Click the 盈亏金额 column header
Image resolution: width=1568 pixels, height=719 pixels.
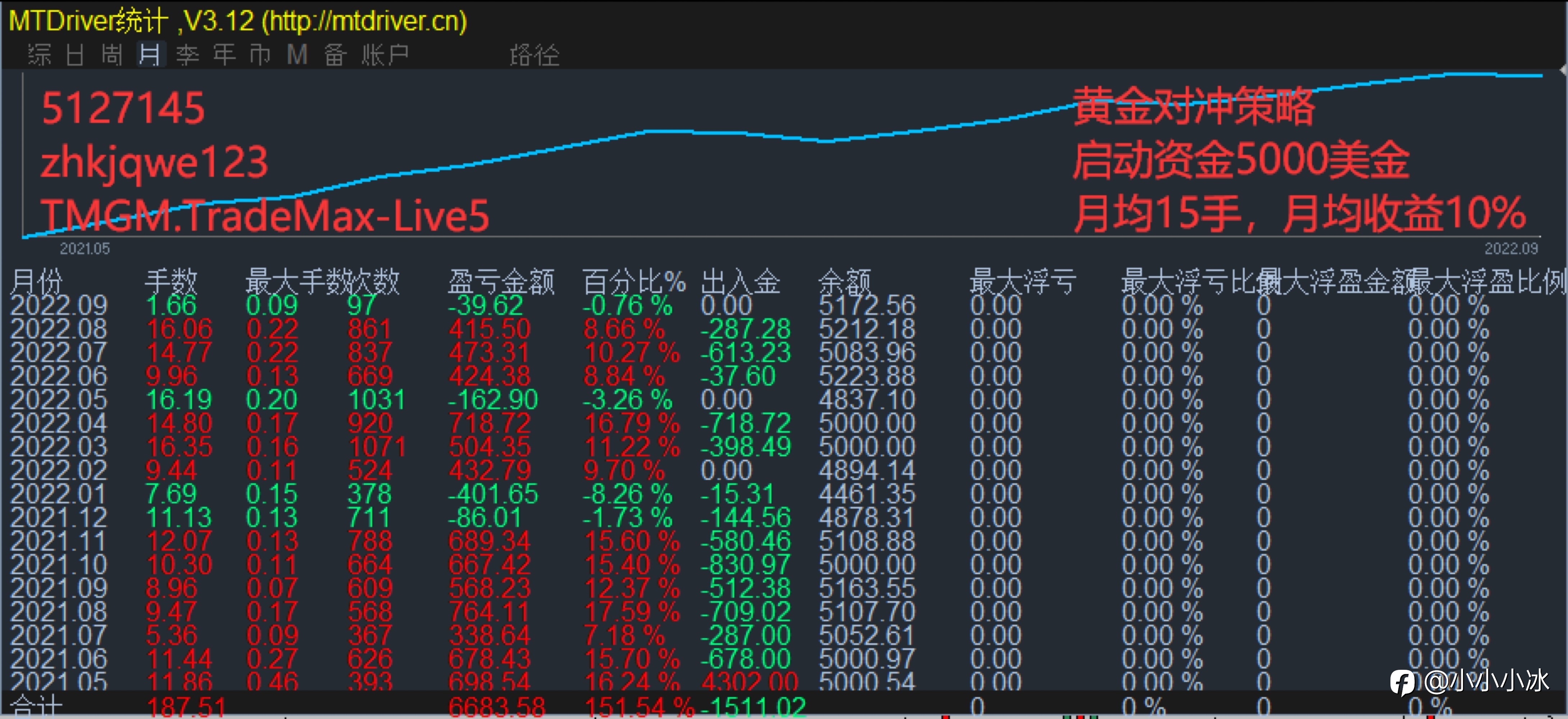pyautogui.click(x=501, y=282)
